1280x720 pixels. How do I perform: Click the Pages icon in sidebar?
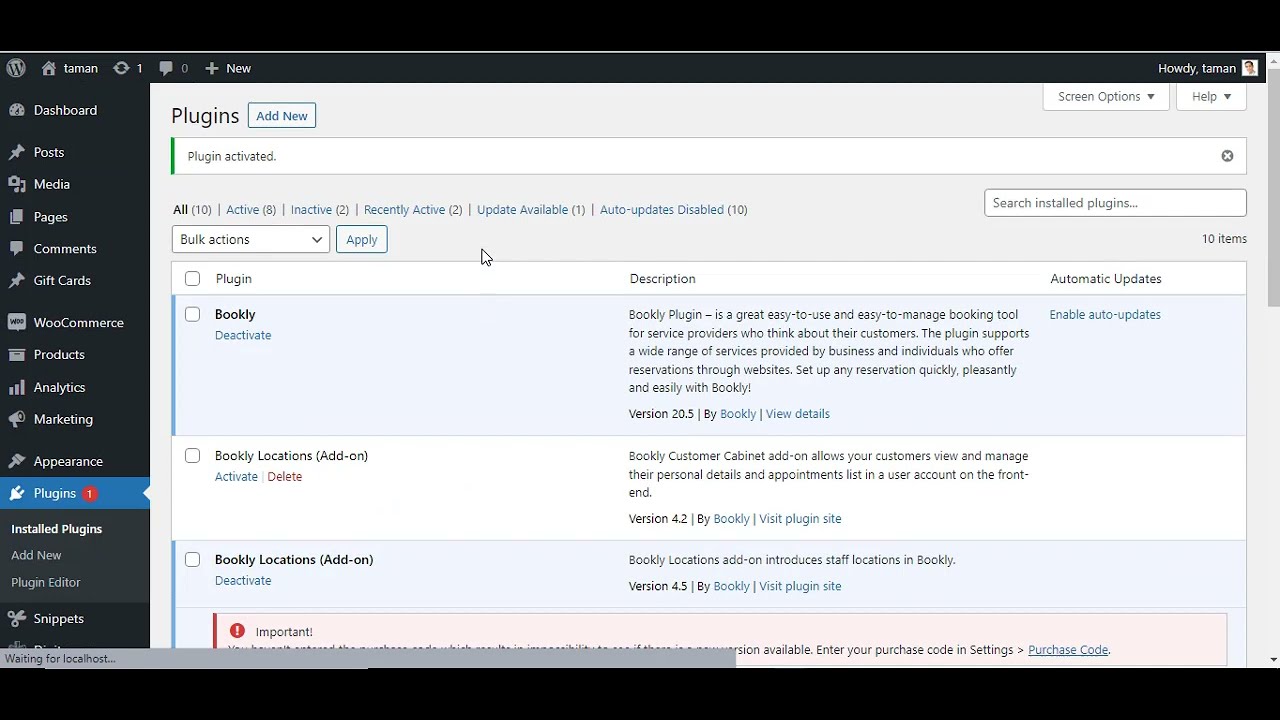(x=16, y=217)
